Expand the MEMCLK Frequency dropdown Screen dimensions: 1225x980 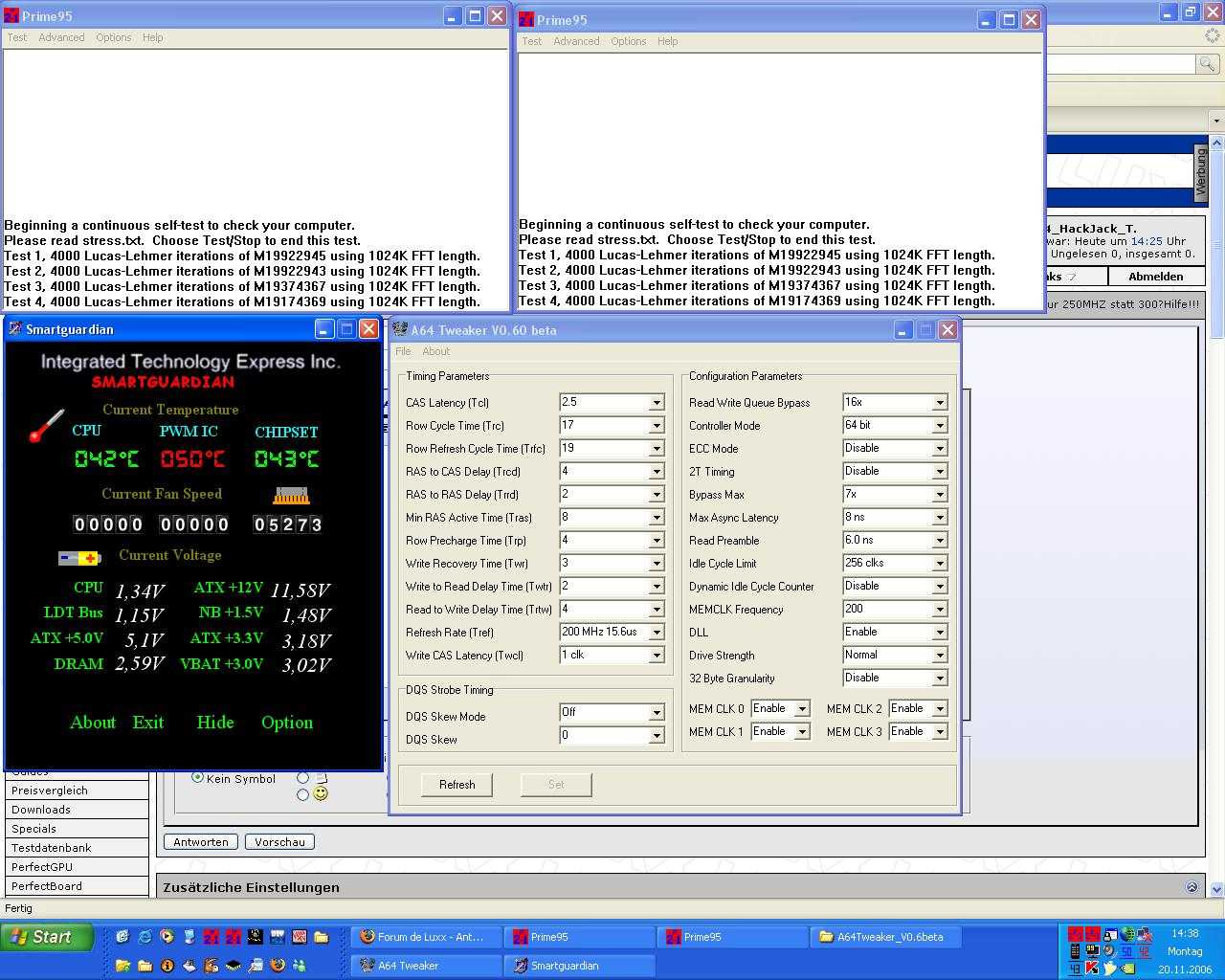point(940,610)
